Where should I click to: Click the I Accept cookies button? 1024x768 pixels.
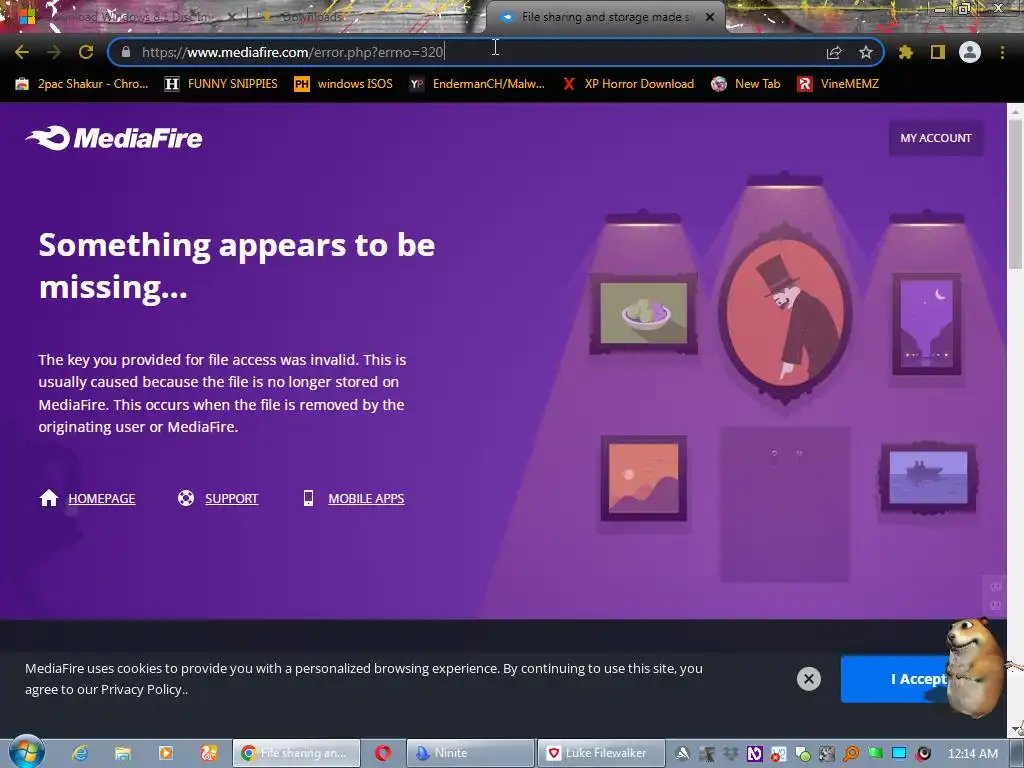pyautogui.click(x=895, y=679)
